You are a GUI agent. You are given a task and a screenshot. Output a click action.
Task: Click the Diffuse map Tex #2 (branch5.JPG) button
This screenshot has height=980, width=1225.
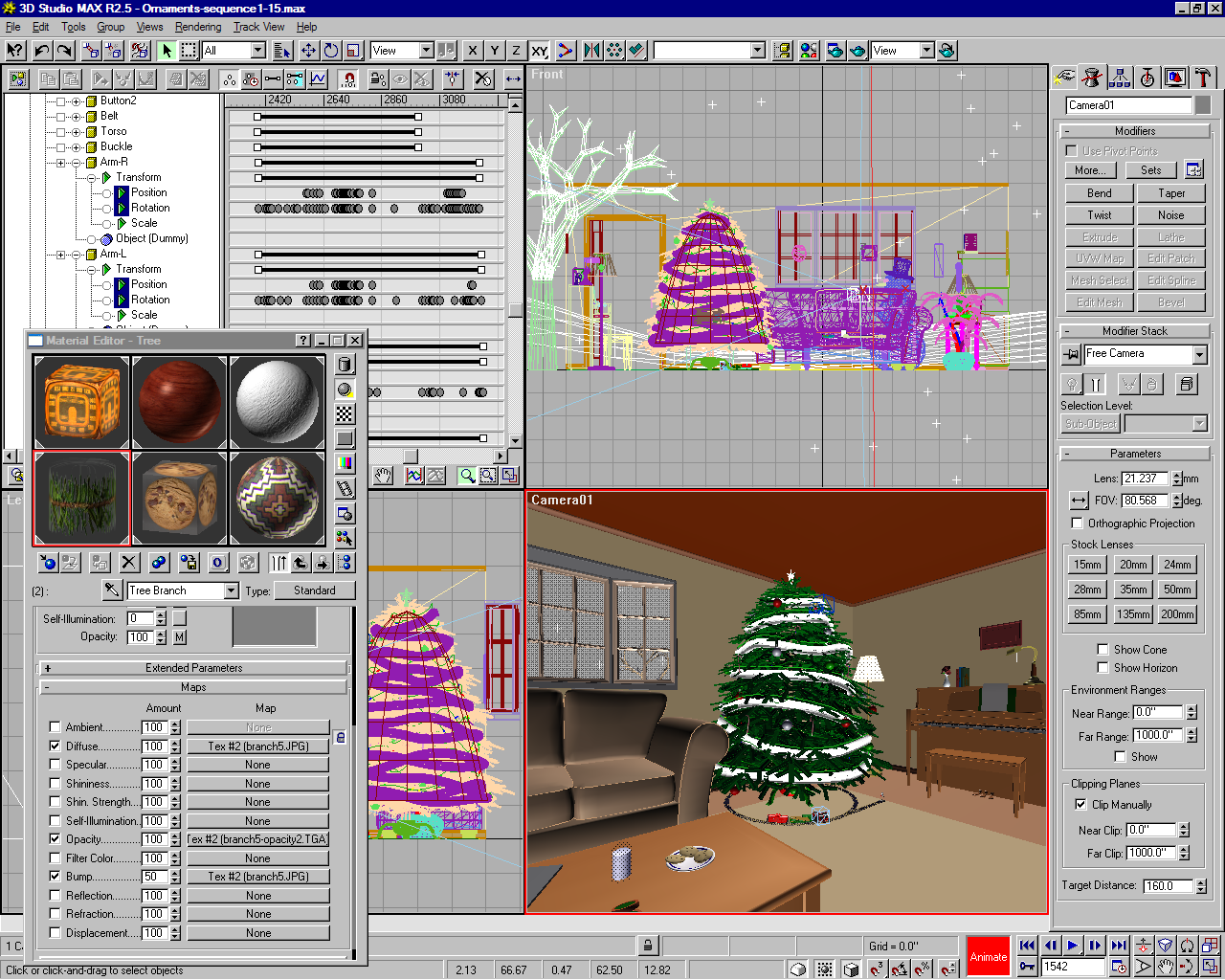pos(258,746)
